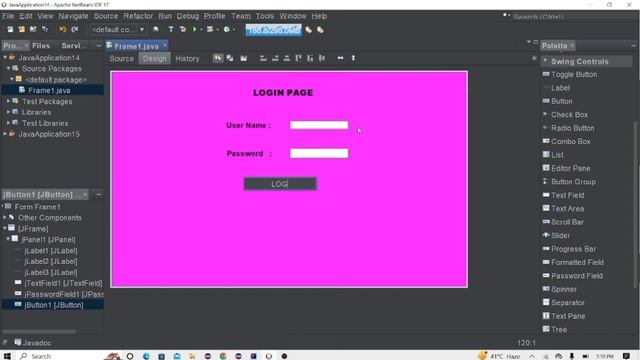Open the Tools menu
The height and width of the screenshot is (360, 640).
click(x=265, y=16)
